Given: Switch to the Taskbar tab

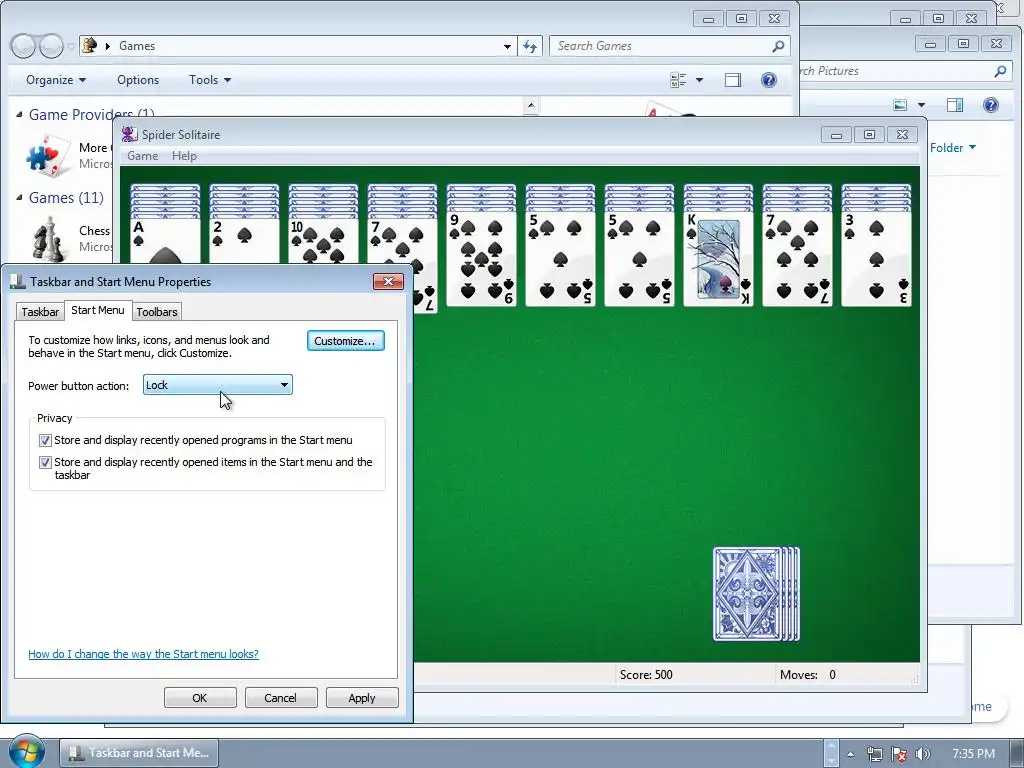Looking at the screenshot, I should pos(40,312).
